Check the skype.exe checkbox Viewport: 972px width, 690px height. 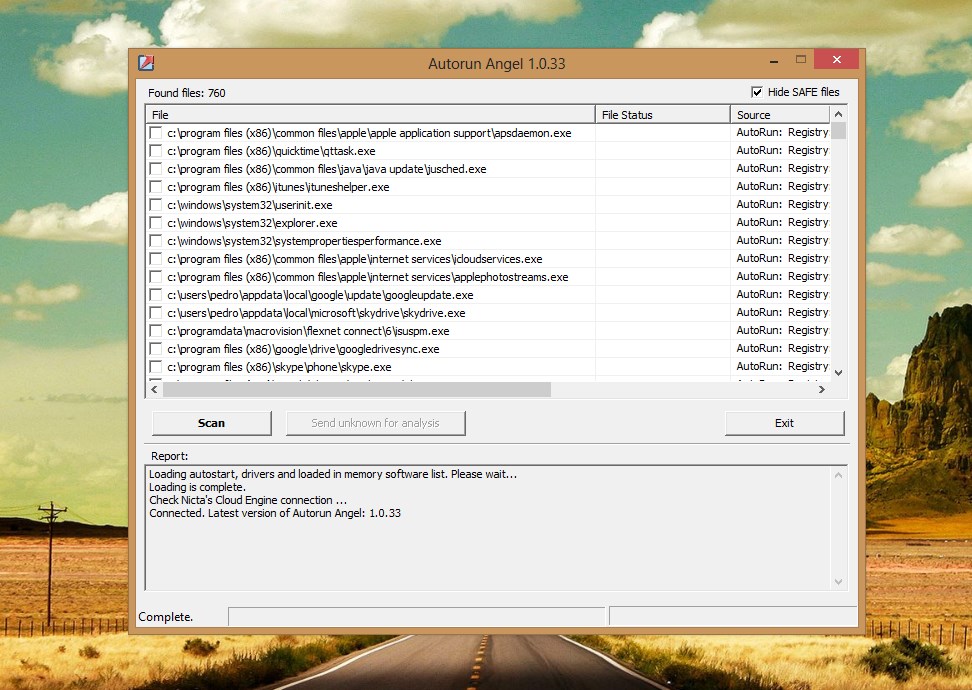coord(156,366)
